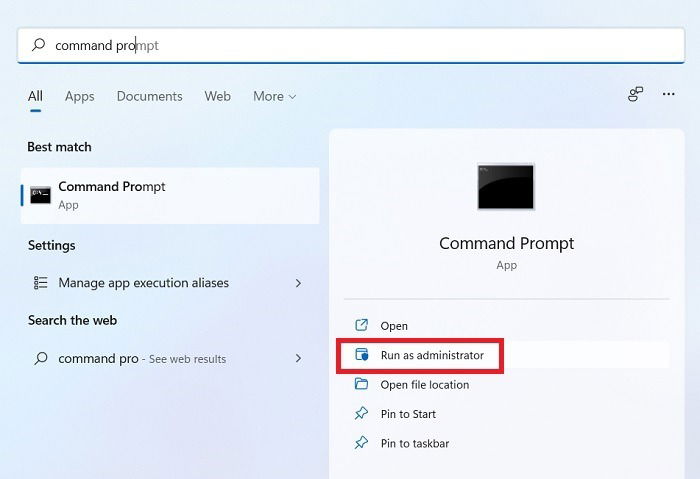Open the accounts sharing icon
The image size is (700, 479).
click(635, 94)
